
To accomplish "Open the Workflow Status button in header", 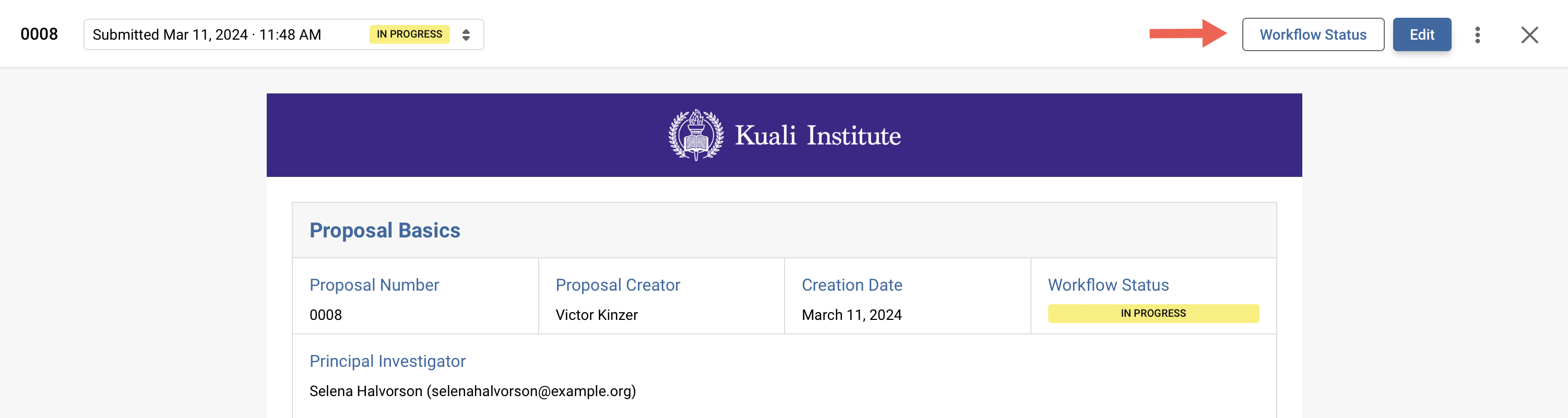I will pos(1312,34).
